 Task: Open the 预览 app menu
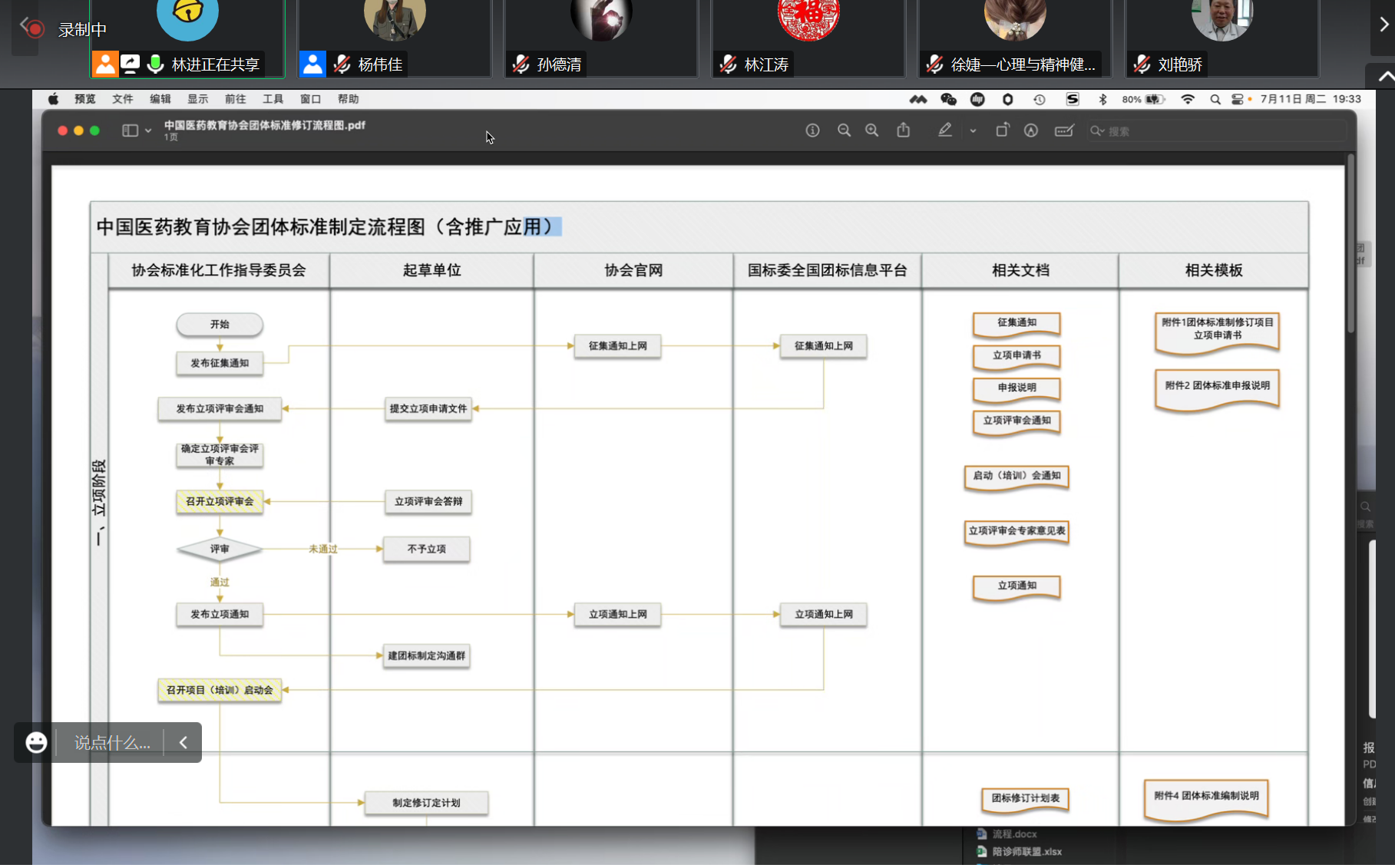click(85, 99)
